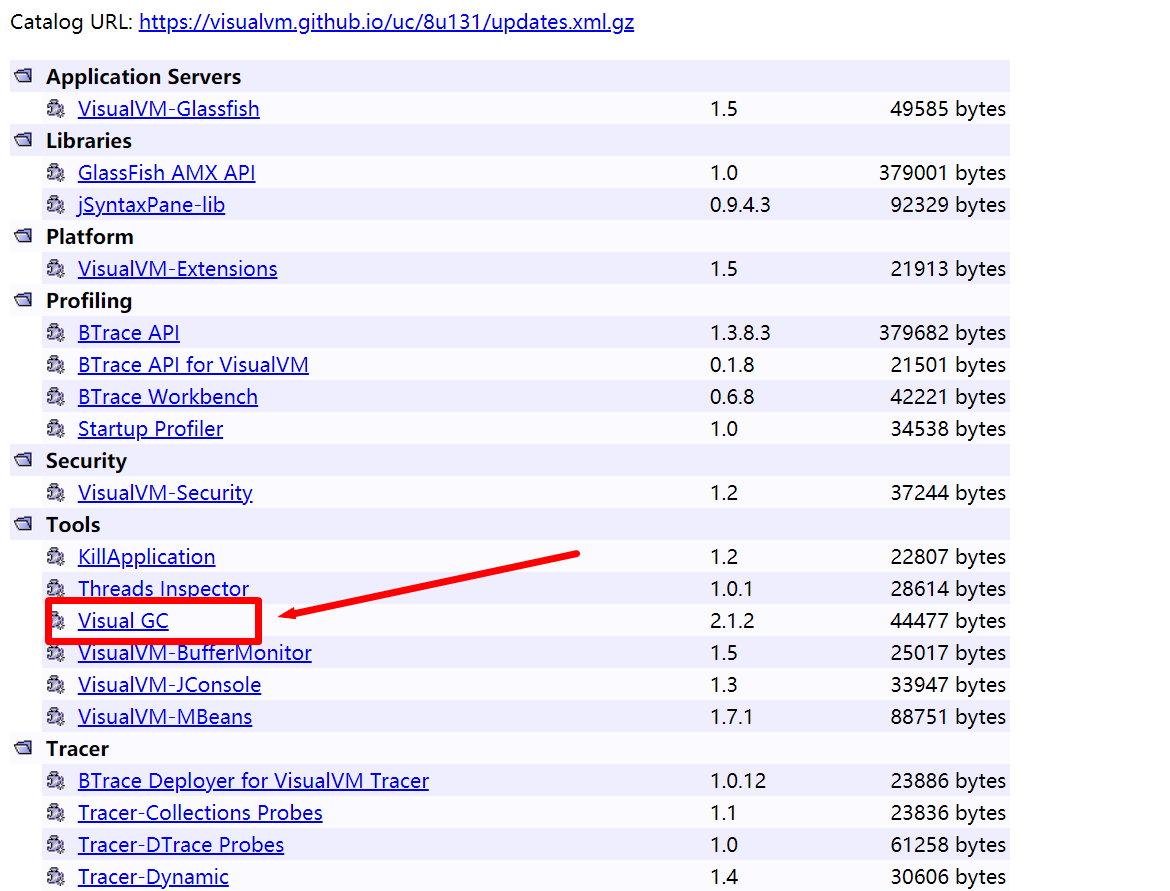
Task: Click the plugin icon beside KillApplication
Action: point(56,557)
